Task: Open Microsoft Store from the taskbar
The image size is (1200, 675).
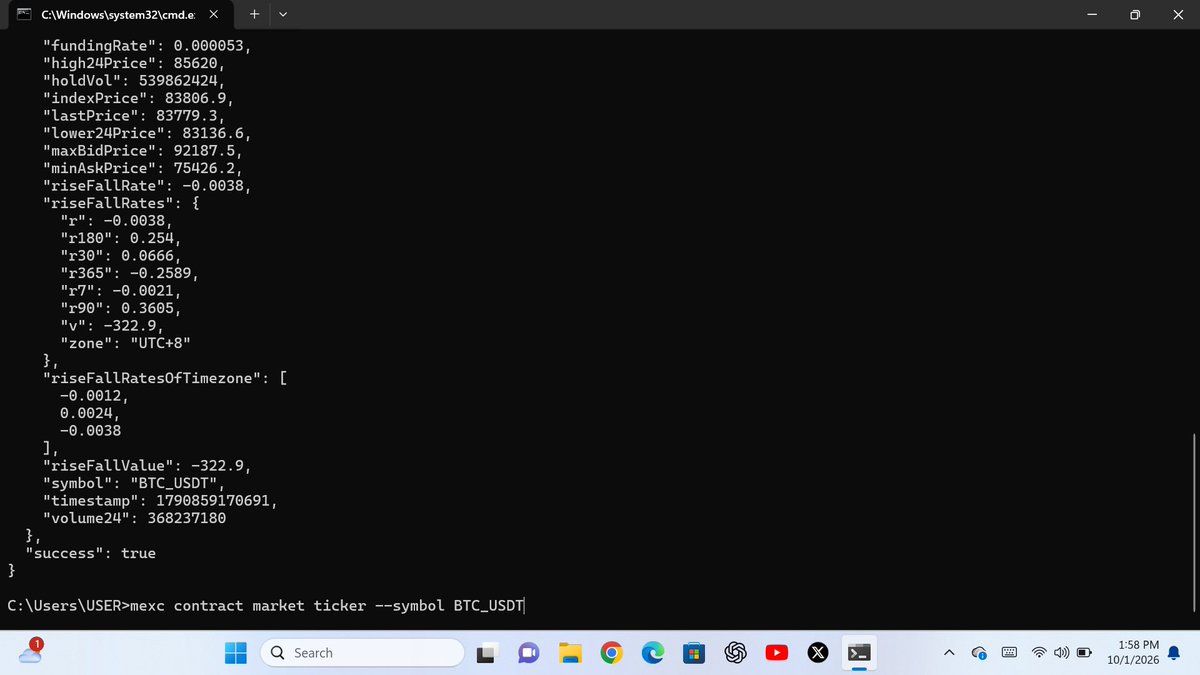Action: point(693,653)
